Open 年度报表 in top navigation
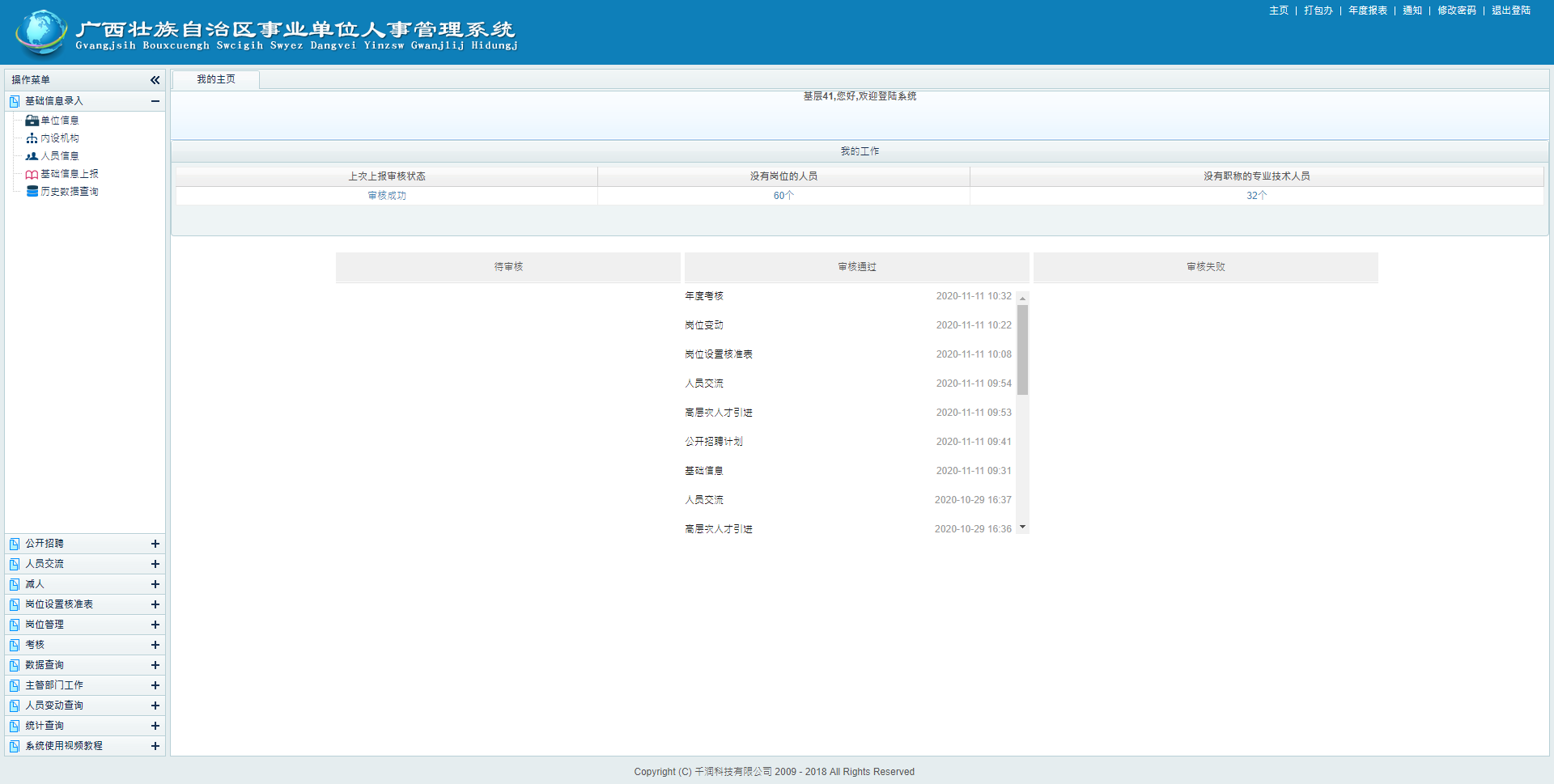The height and width of the screenshot is (784, 1554). coord(1368,11)
